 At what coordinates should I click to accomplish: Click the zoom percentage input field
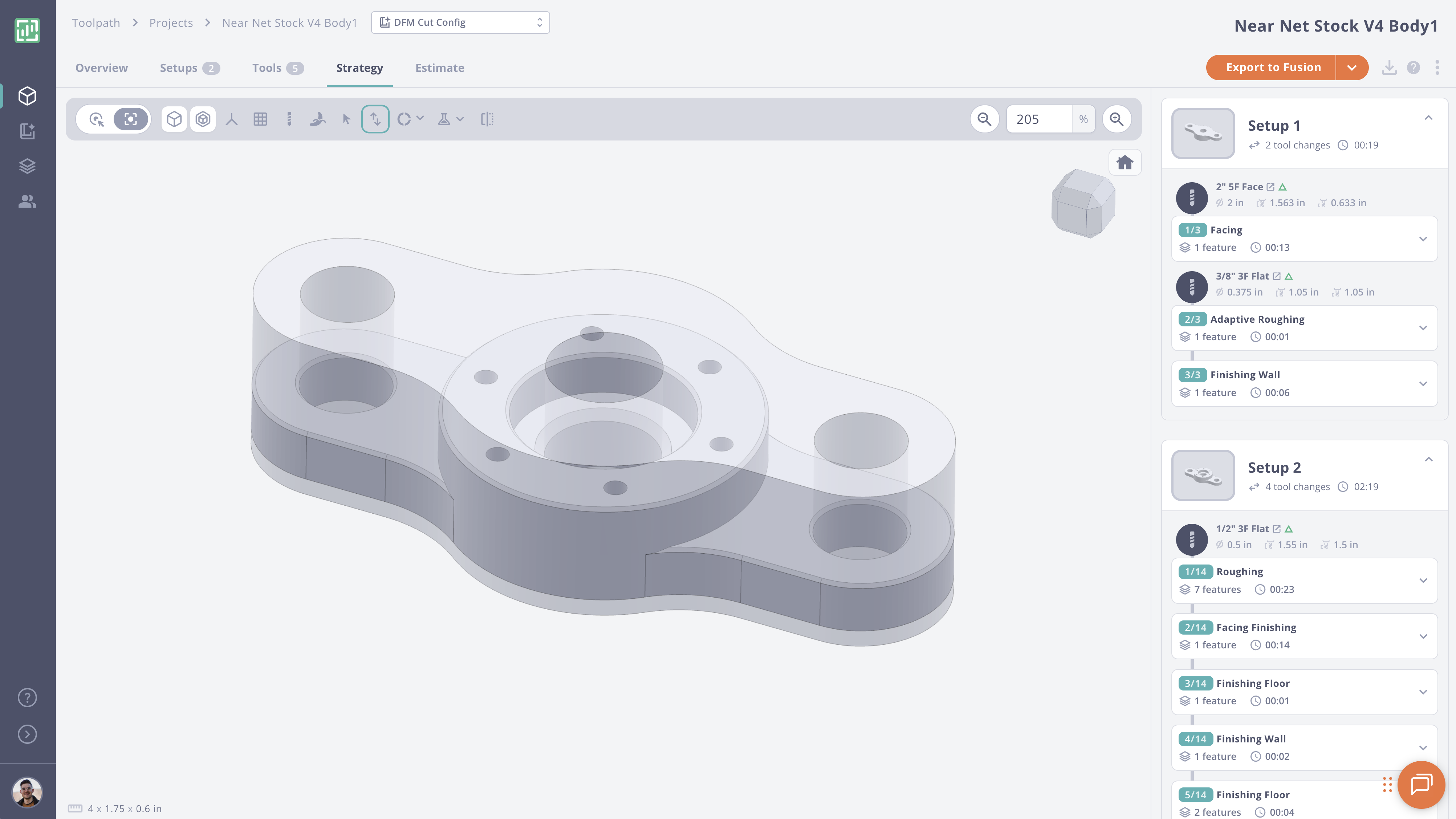coord(1038,119)
